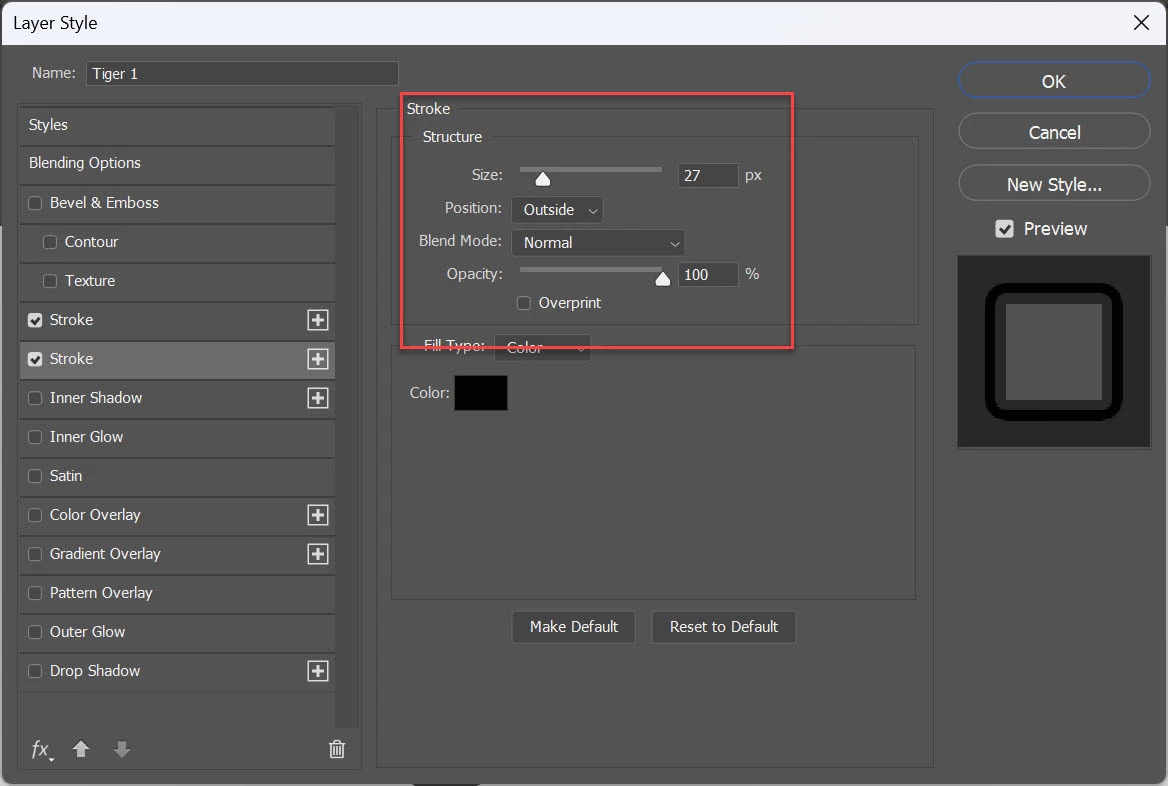
Task: Add another Stroke effect from first Stroke row
Action: pos(318,320)
